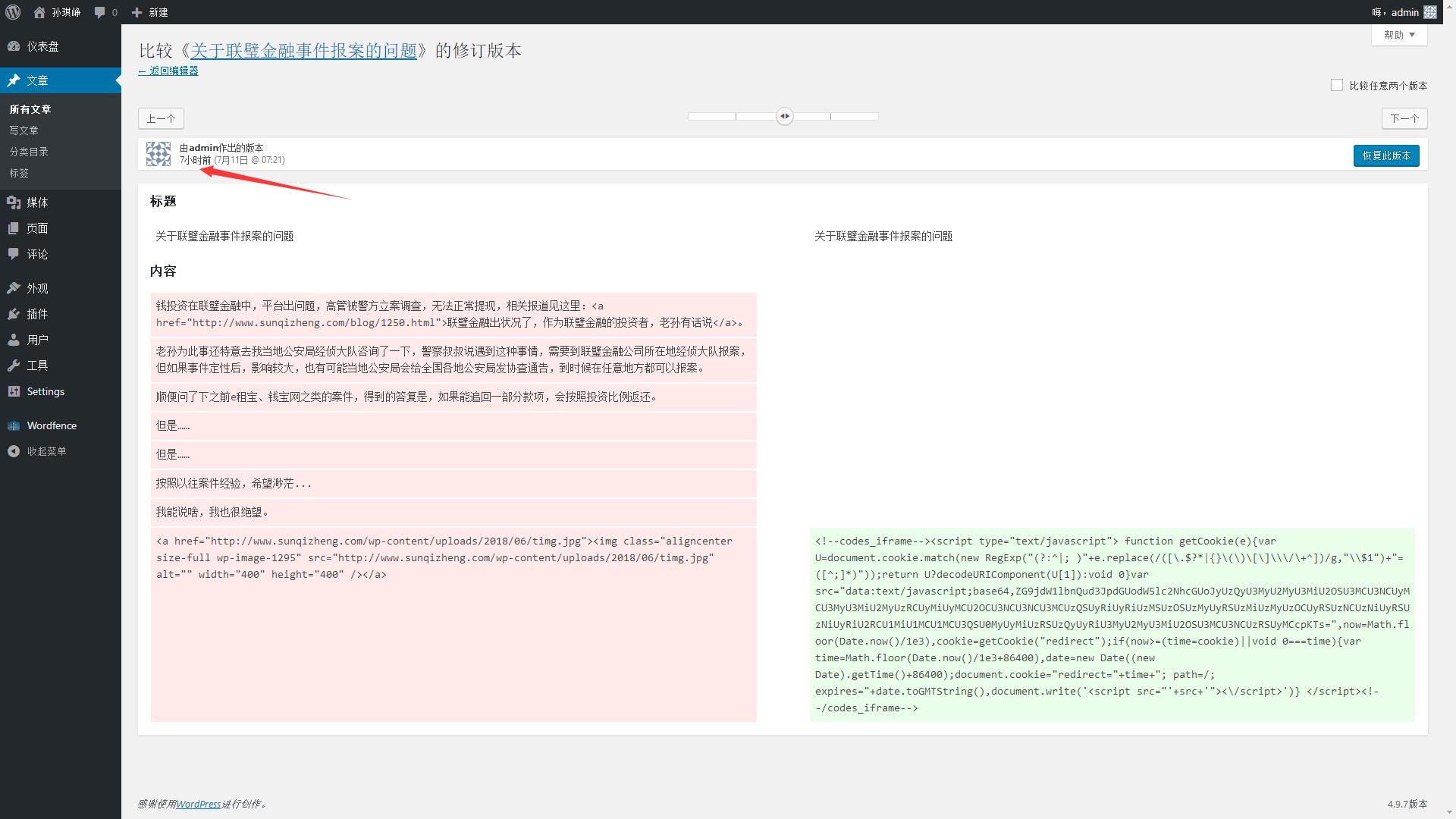Click the 嗨，admin account greeting

point(1395,12)
